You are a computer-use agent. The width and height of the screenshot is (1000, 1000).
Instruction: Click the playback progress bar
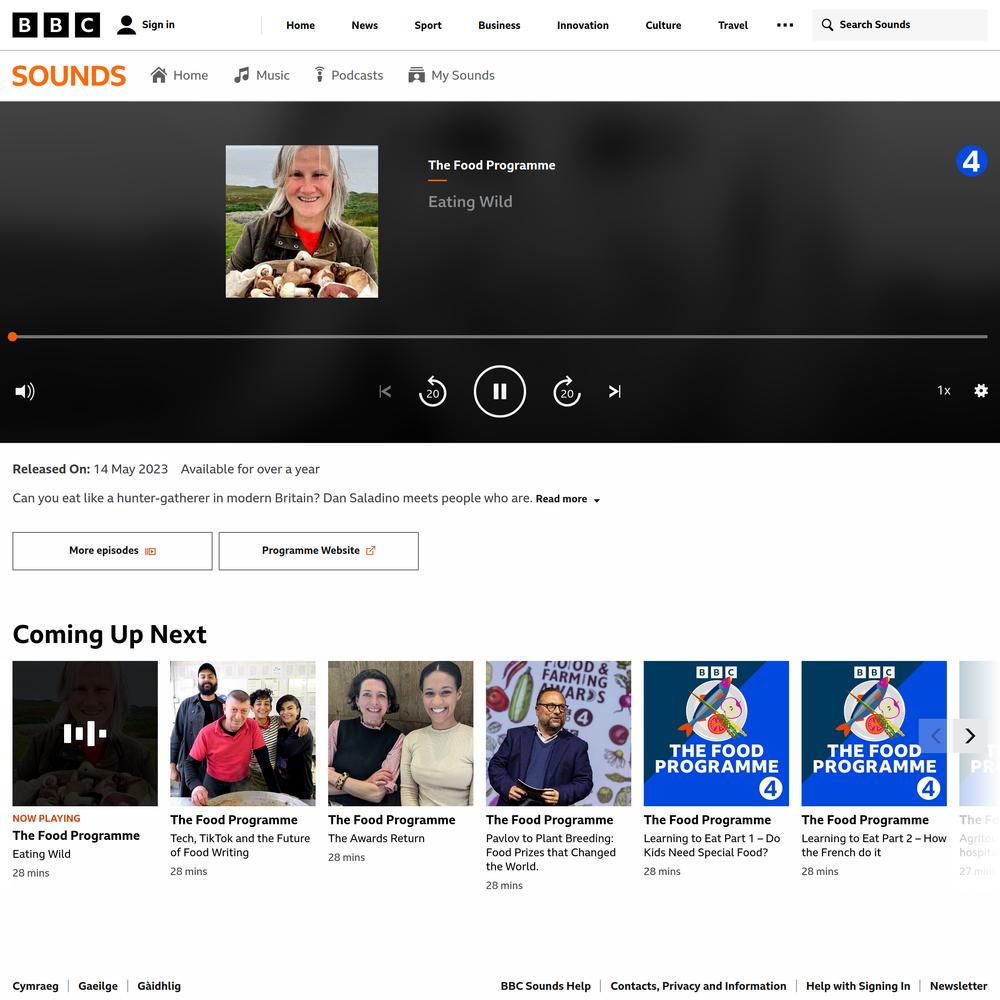tap(500, 336)
